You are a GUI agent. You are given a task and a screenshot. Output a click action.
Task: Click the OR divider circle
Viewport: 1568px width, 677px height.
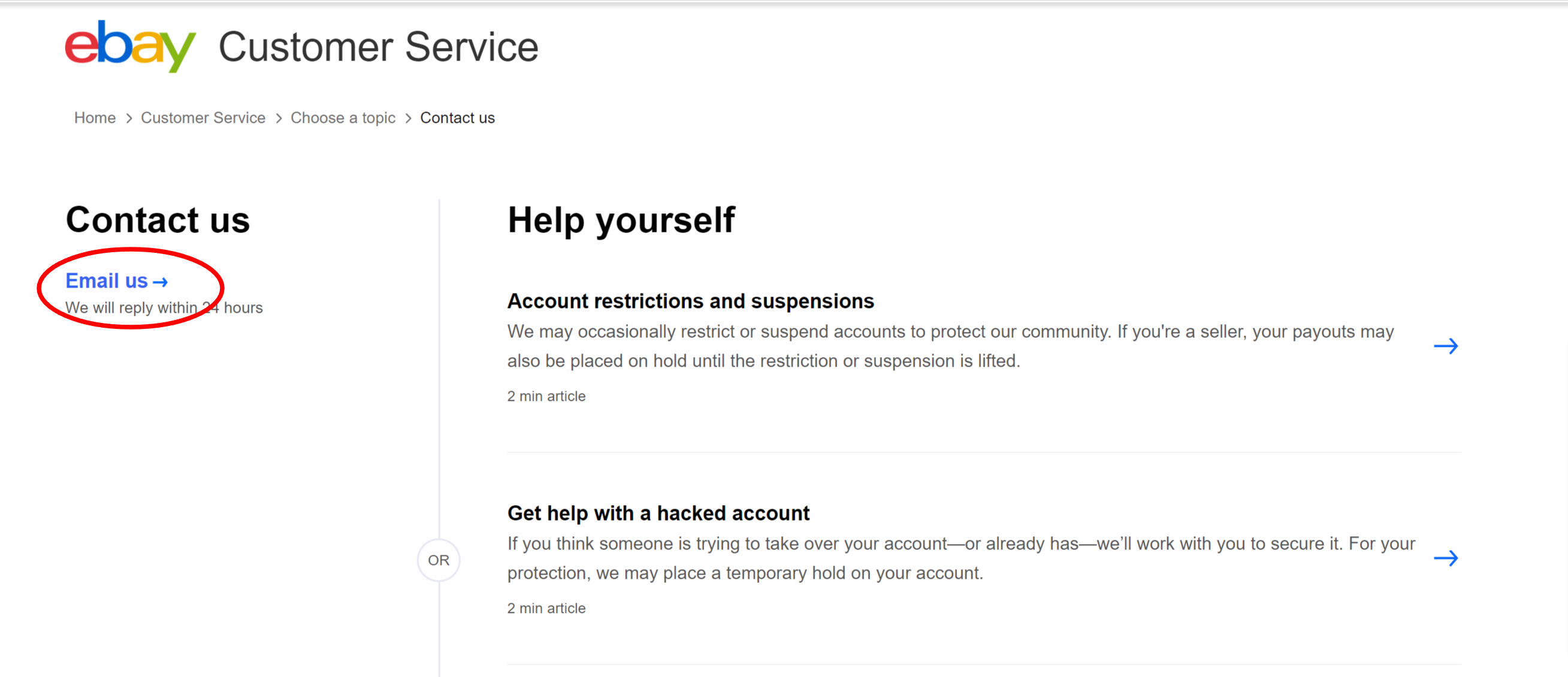tap(438, 560)
